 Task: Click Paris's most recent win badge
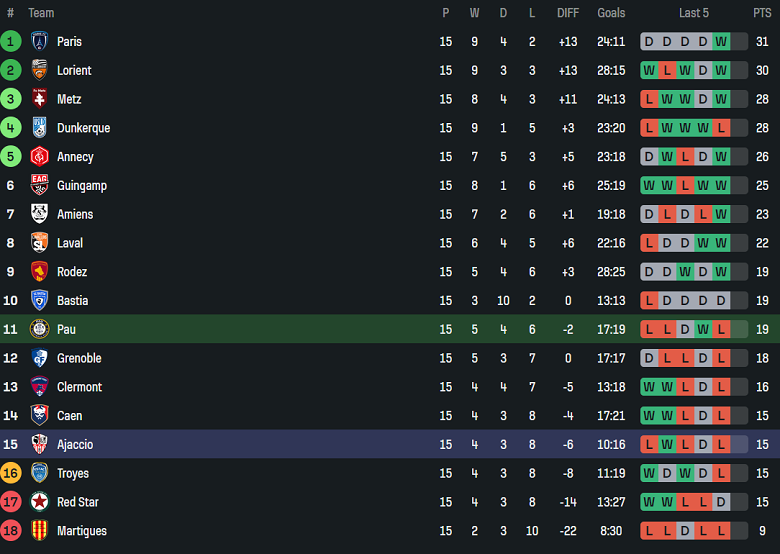[720, 42]
